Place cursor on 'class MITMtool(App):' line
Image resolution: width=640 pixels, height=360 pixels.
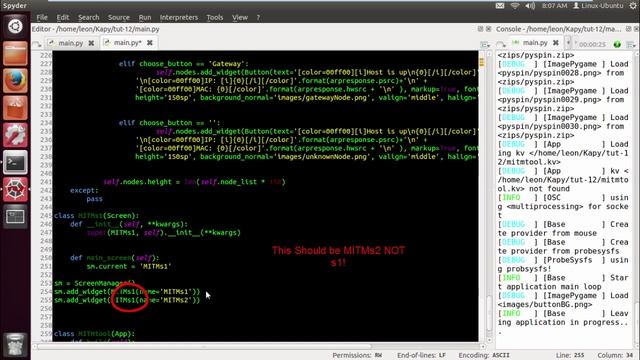[x=94, y=333]
